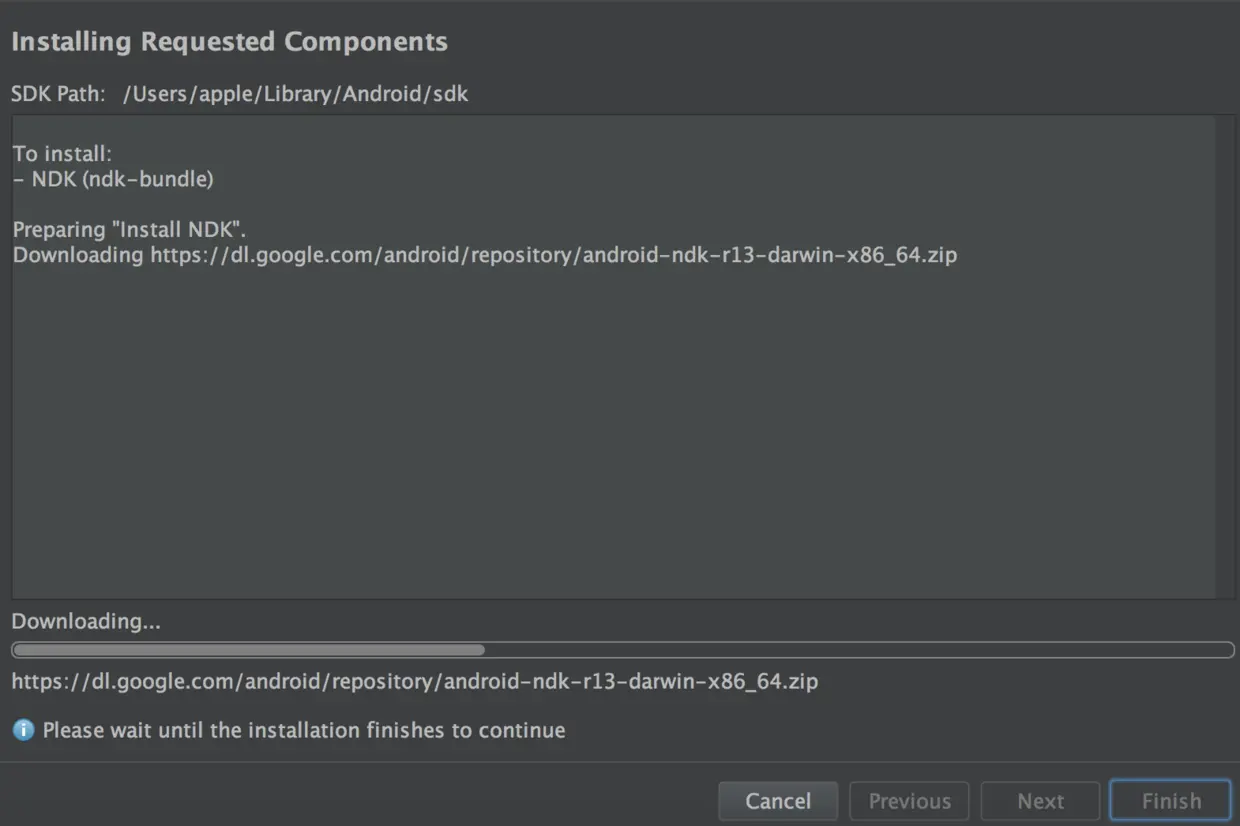
Task: Click the Preparing "Install NDK" log line
Action: point(129,229)
